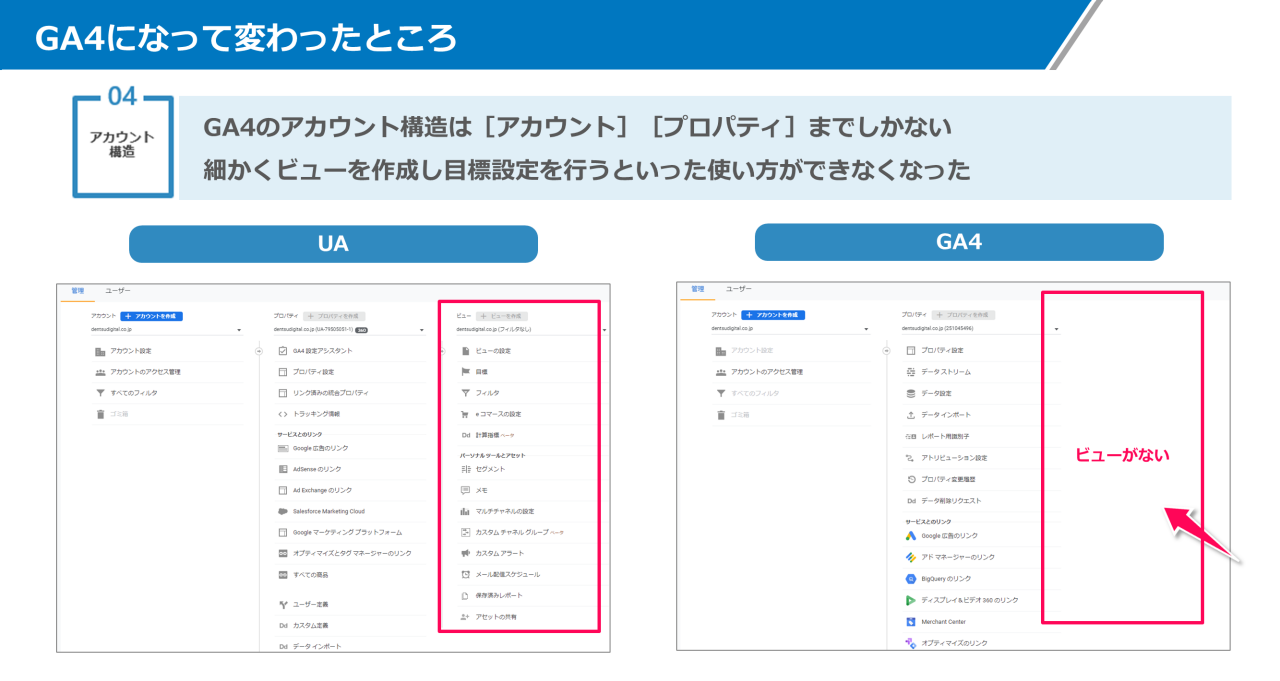Select the 管理 tab in GA4 admin
This screenshot has width=1280, height=681.
698,289
